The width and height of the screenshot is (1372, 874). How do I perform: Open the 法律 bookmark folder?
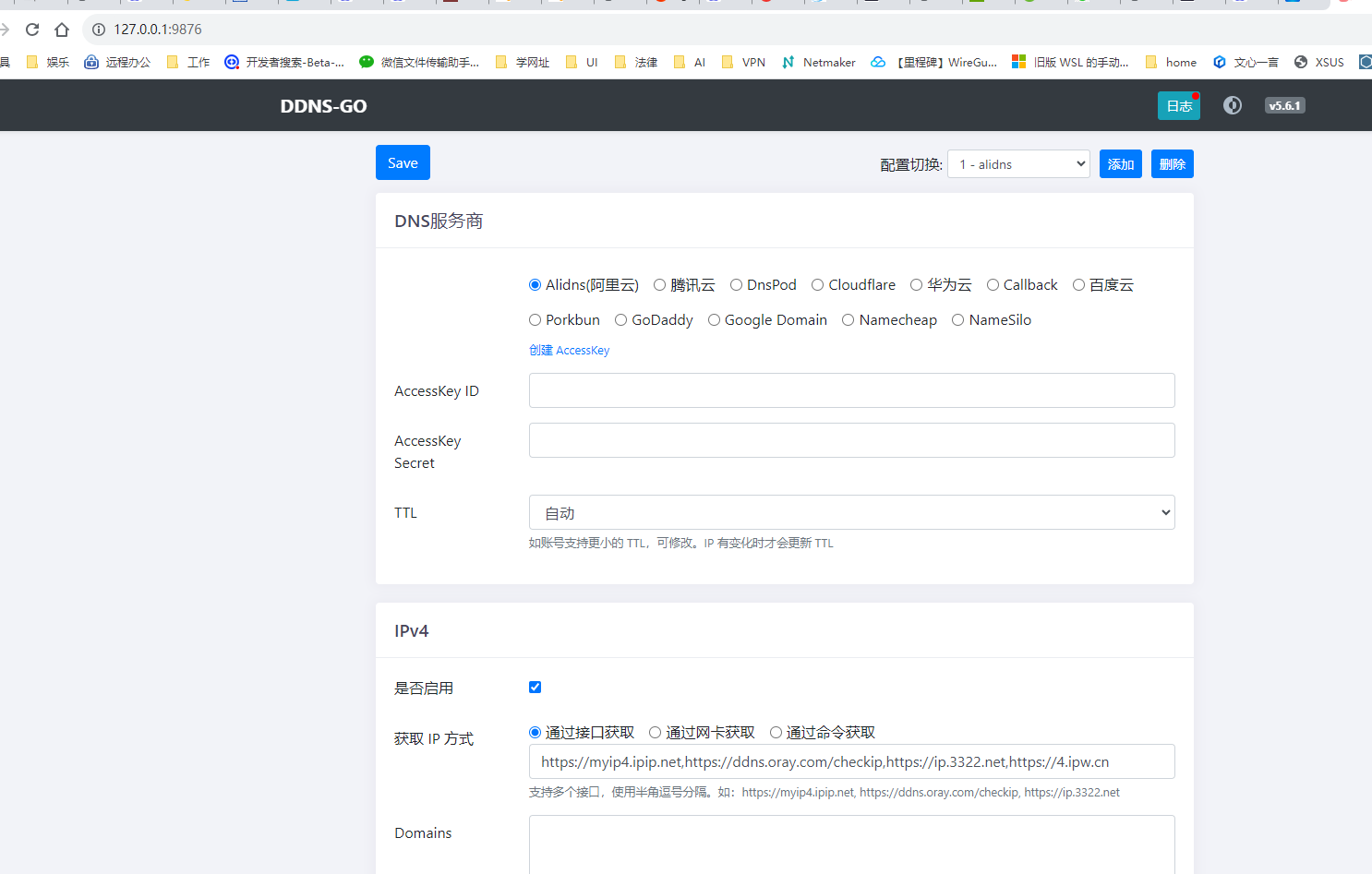click(x=636, y=62)
